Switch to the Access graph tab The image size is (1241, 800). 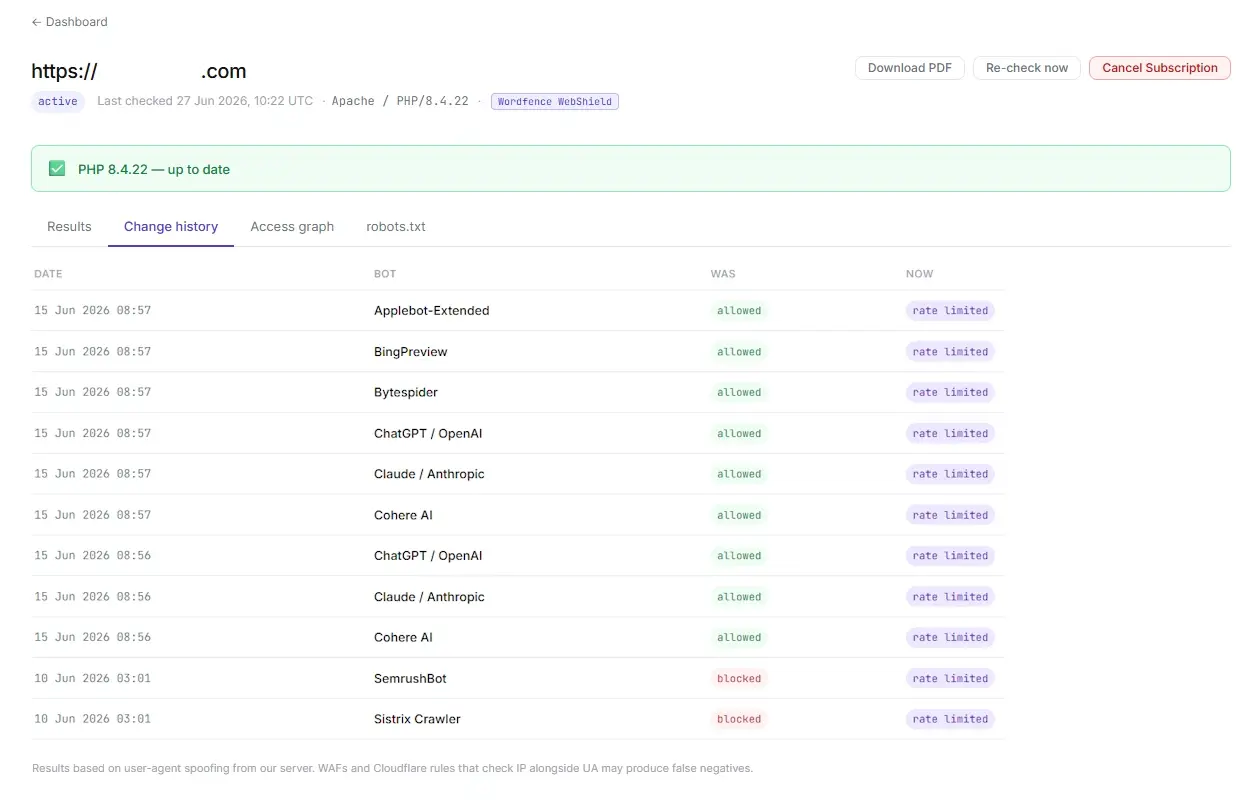292,227
